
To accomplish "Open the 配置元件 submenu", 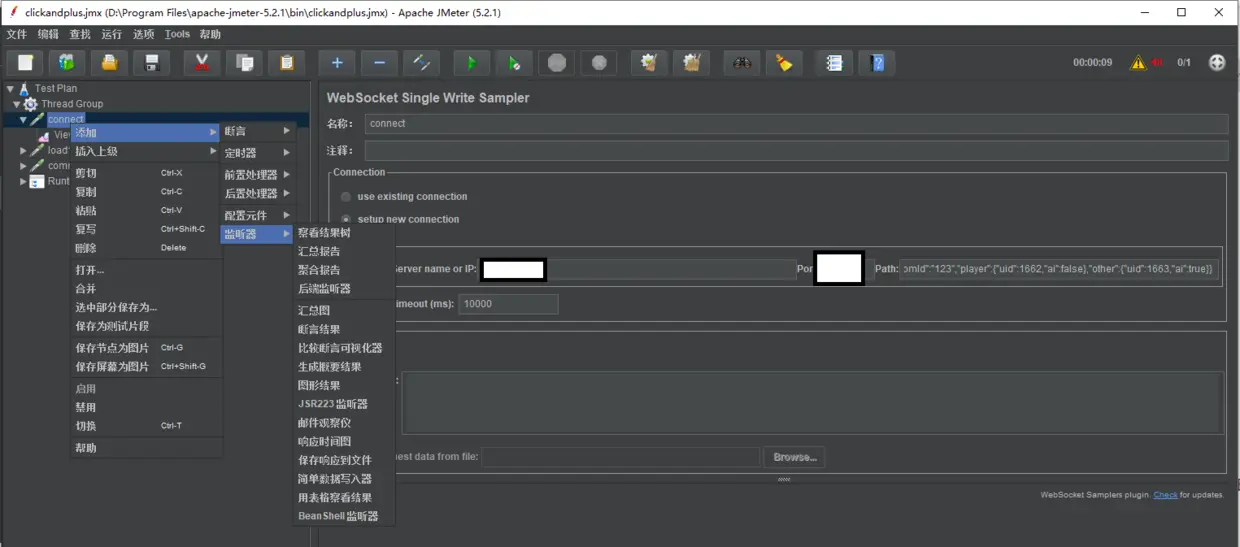I will [257, 216].
